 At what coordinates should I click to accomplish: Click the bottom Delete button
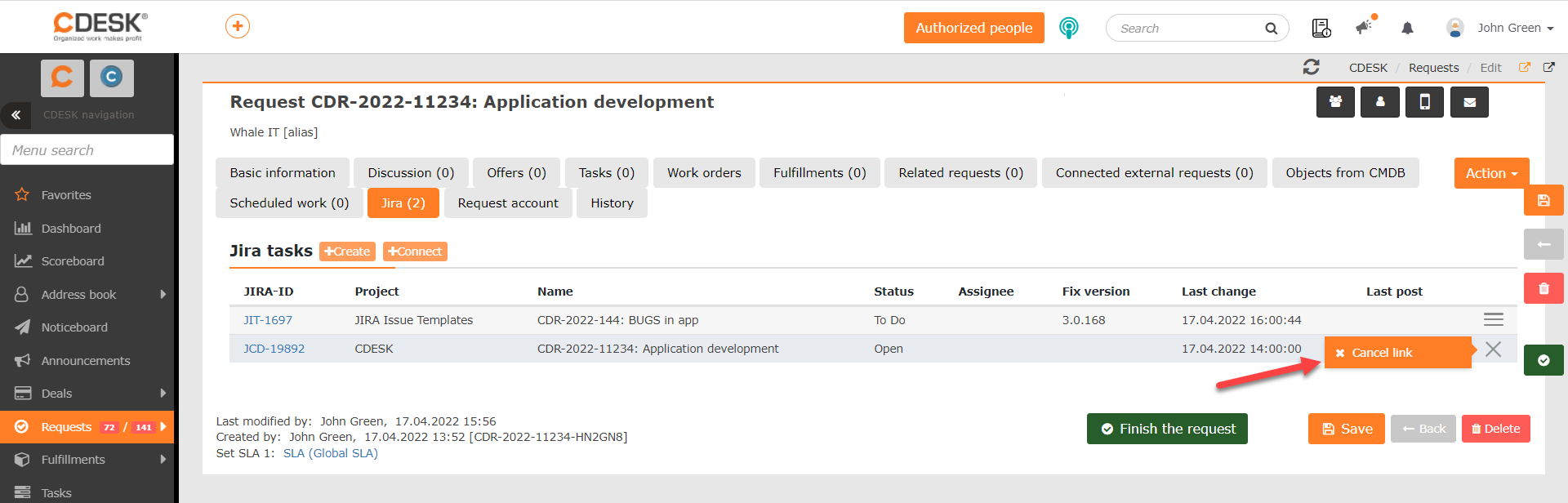tap(1495, 429)
